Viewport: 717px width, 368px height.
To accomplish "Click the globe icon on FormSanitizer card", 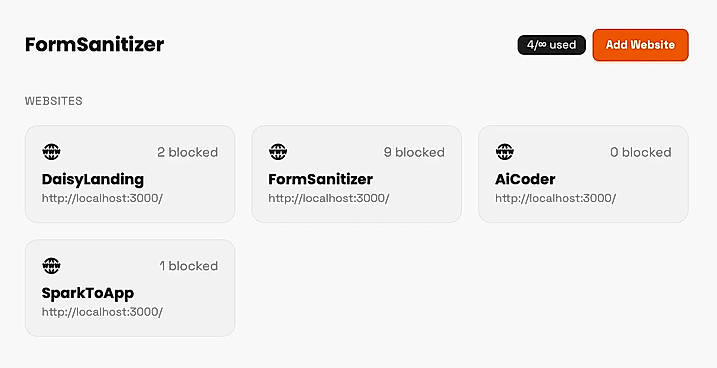I will coord(278,151).
